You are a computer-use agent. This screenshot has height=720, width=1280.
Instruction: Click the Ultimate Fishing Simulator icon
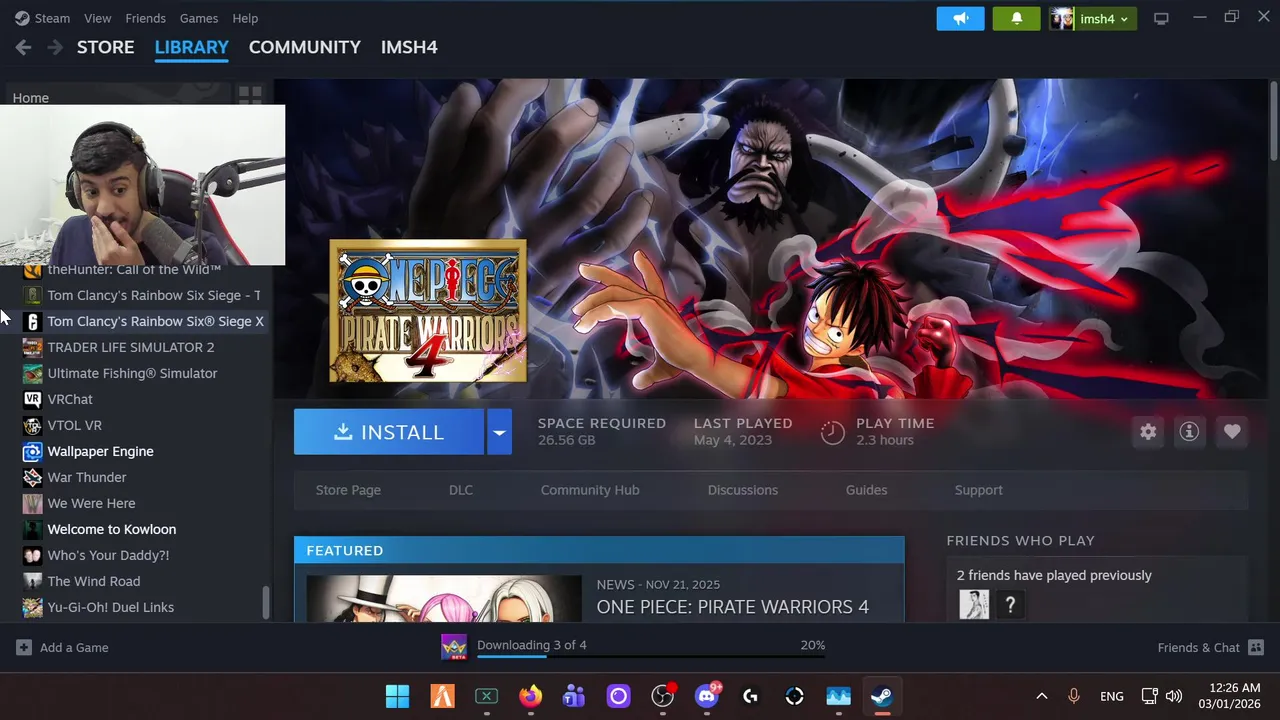click(32, 373)
